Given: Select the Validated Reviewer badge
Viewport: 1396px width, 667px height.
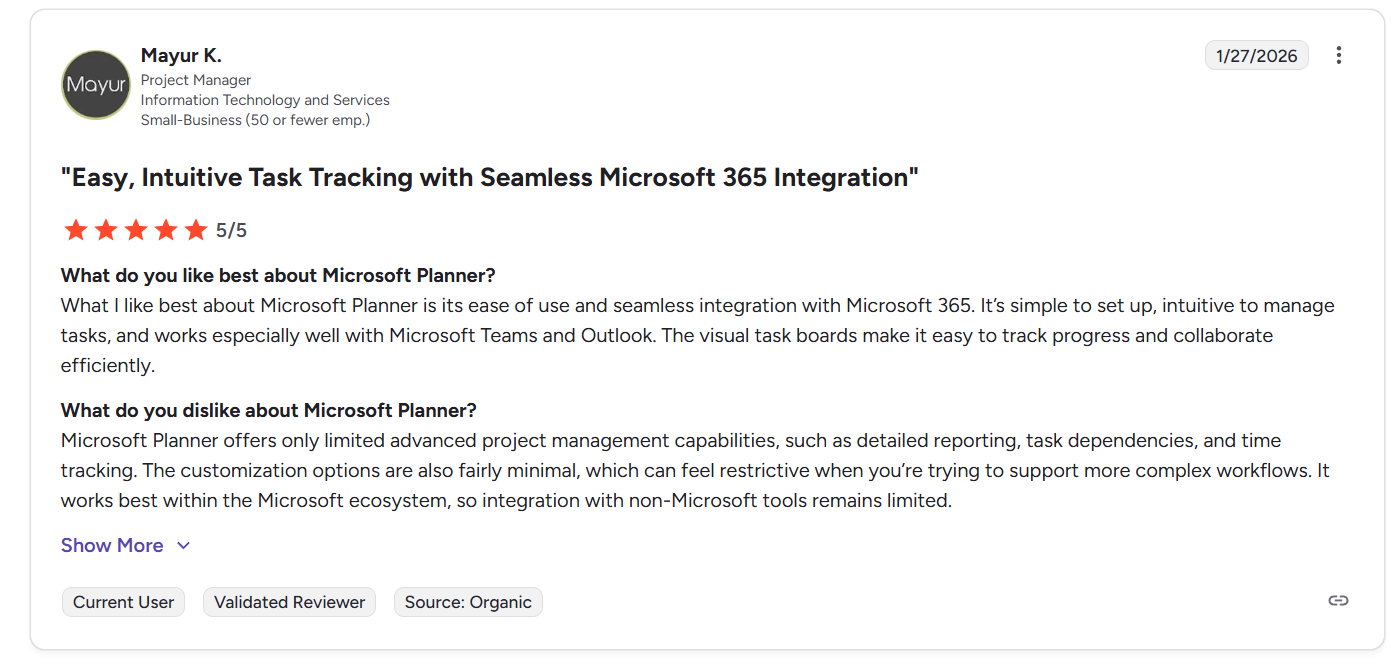Looking at the screenshot, I should [289, 602].
